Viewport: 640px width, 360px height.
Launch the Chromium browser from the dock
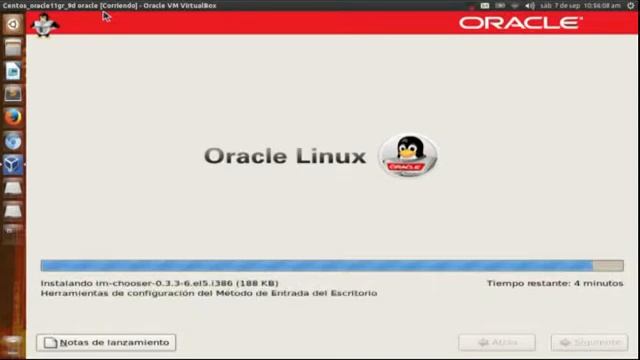pyautogui.click(x=13, y=141)
